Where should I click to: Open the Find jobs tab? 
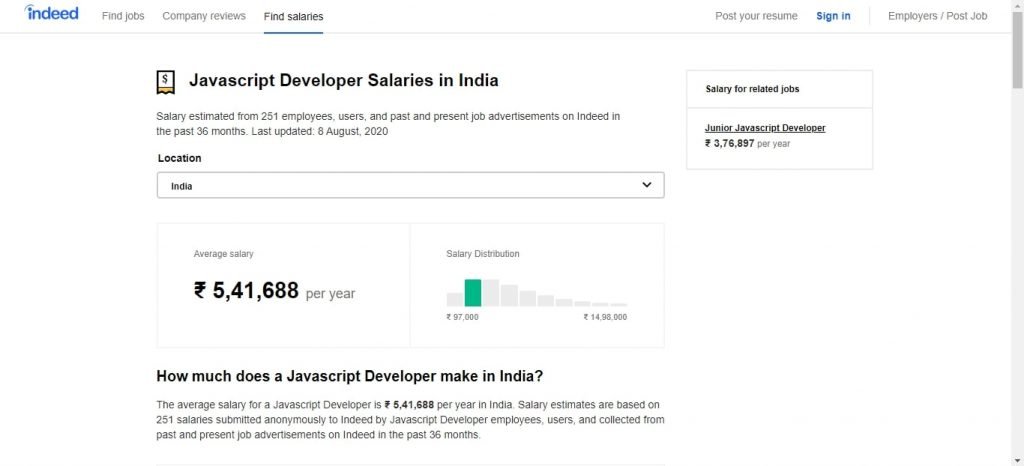point(123,16)
